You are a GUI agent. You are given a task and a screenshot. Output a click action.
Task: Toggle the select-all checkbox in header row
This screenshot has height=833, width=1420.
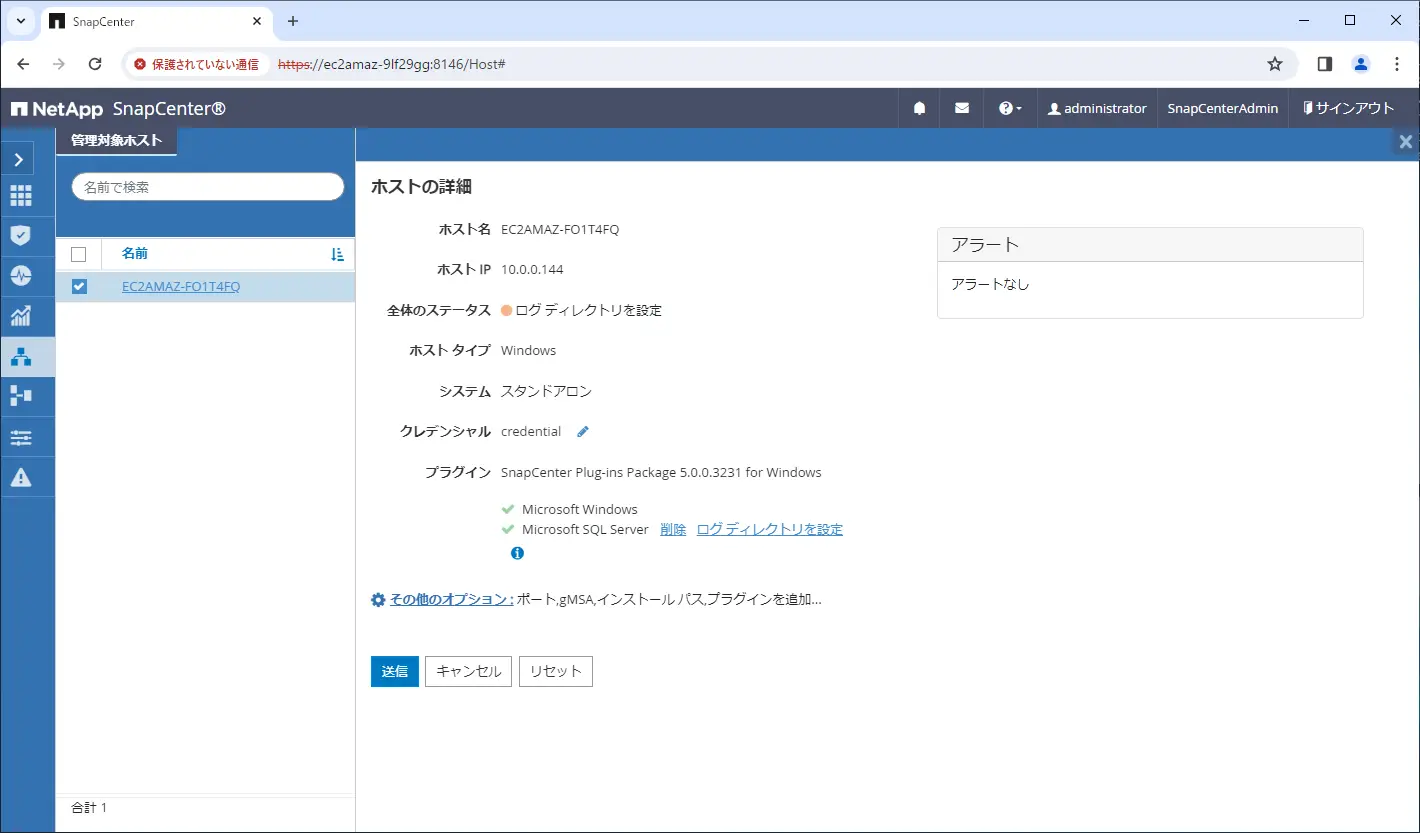click(79, 254)
